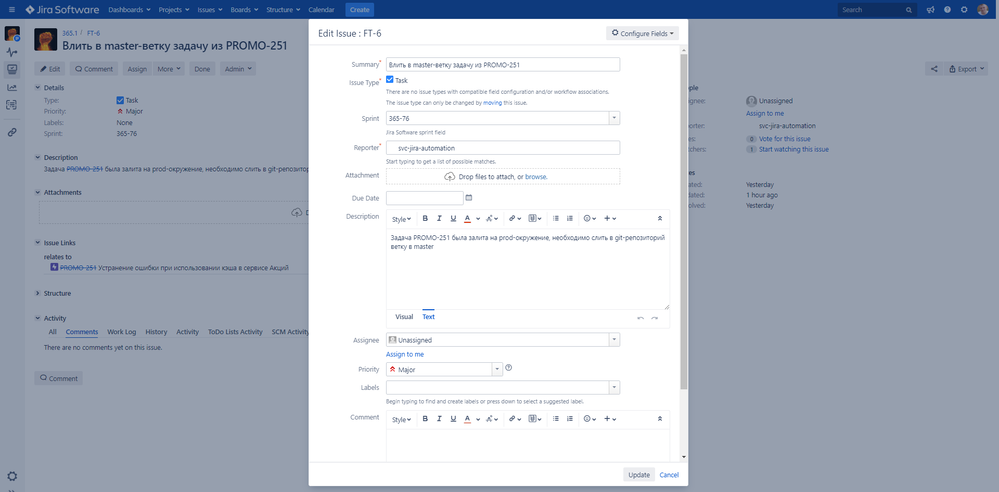Open the Style dropdown in Comment toolbar
The image size is (999, 492).
click(x=401, y=419)
